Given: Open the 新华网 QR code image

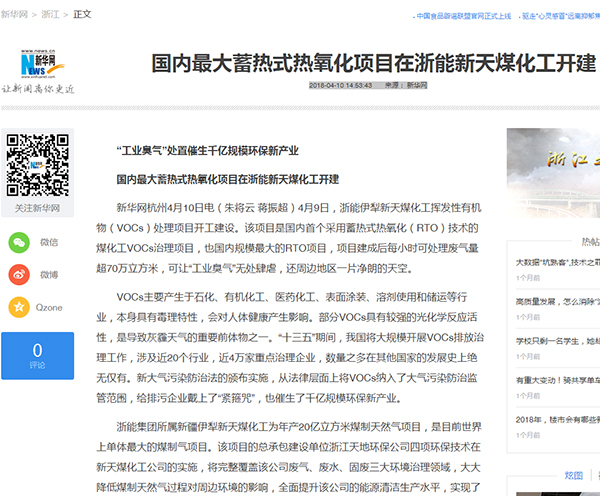Looking at the screenshot, I should [x=37, y=165].
